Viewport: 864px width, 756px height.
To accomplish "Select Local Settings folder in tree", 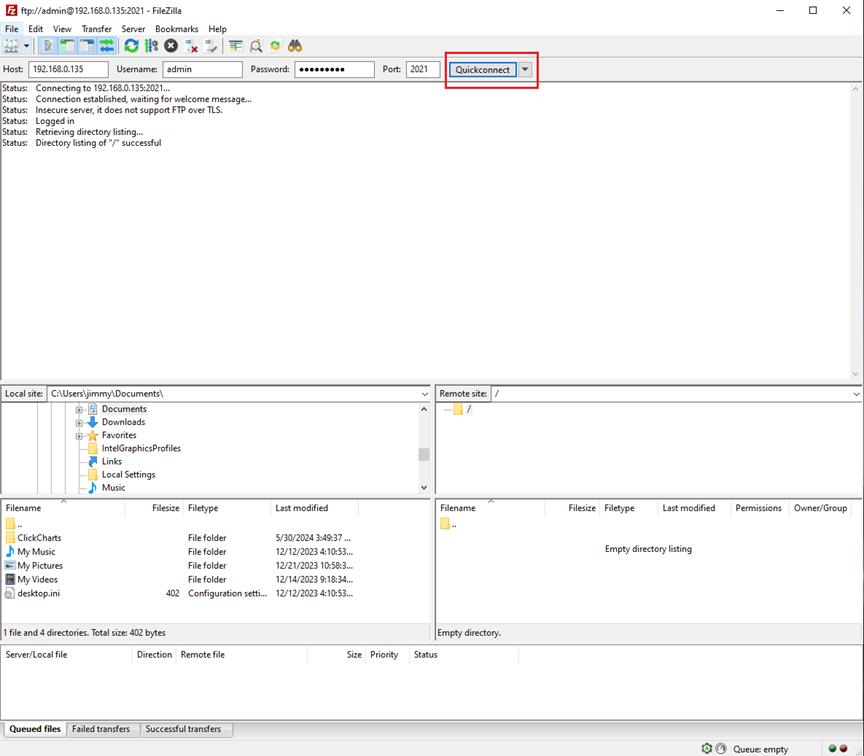I will (128, 475).
